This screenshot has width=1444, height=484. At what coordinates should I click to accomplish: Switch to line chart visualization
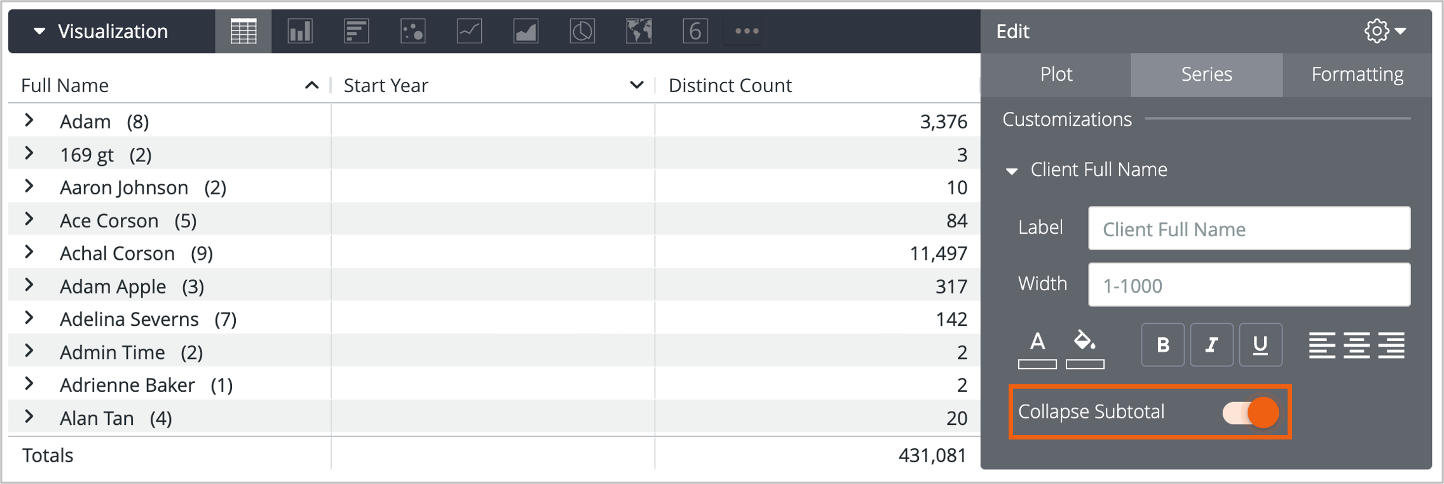click(x=469, y=32)
